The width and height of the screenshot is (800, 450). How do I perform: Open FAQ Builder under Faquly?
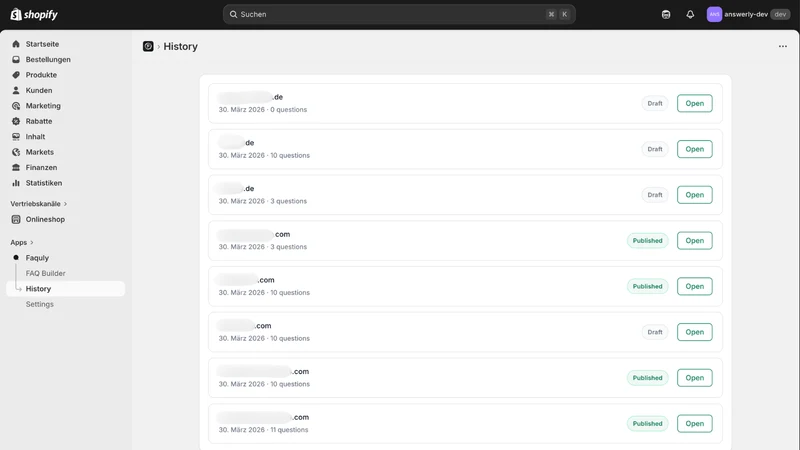point(45,273)
